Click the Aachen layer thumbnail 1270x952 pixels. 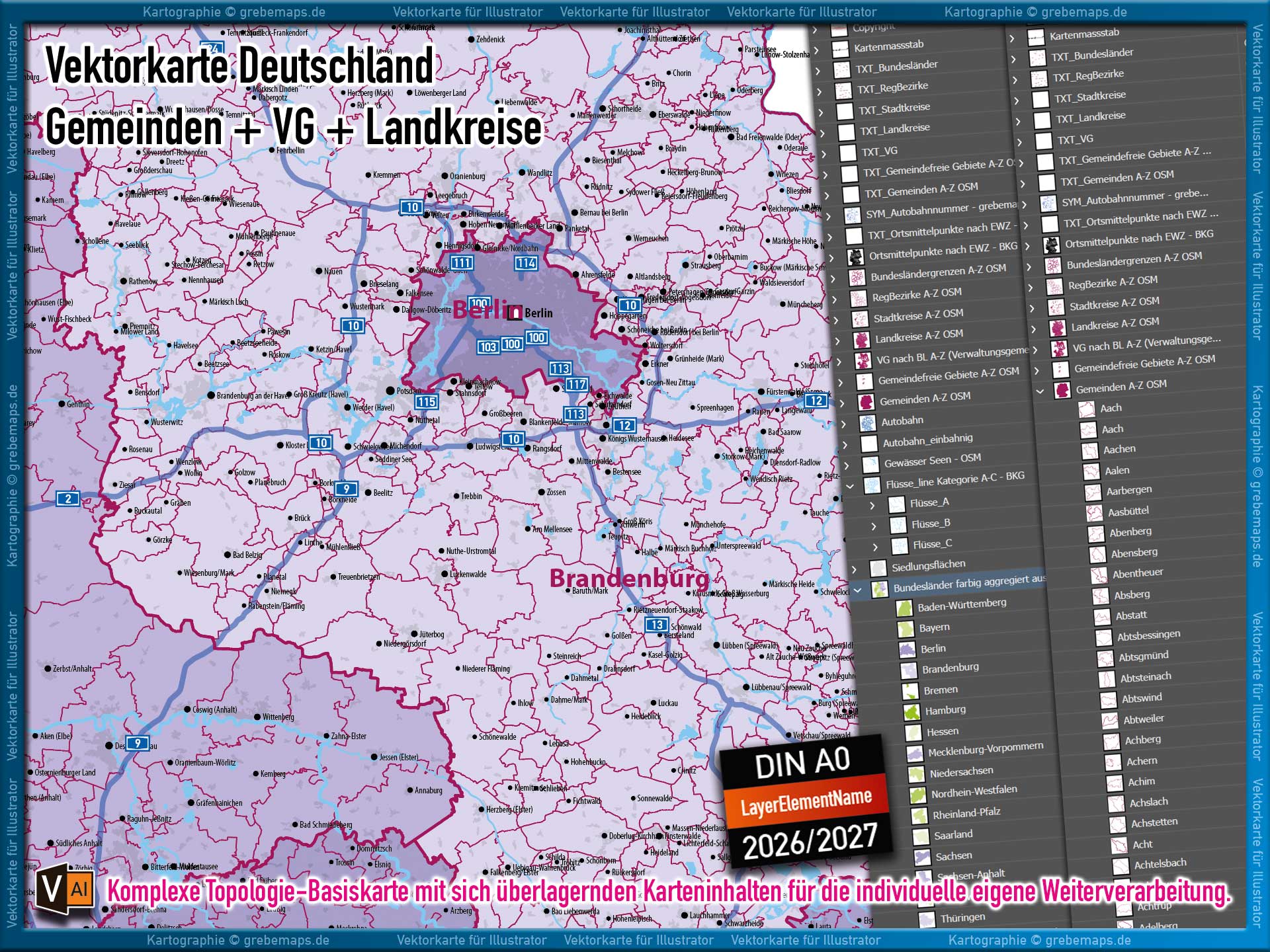point(1090,452)
